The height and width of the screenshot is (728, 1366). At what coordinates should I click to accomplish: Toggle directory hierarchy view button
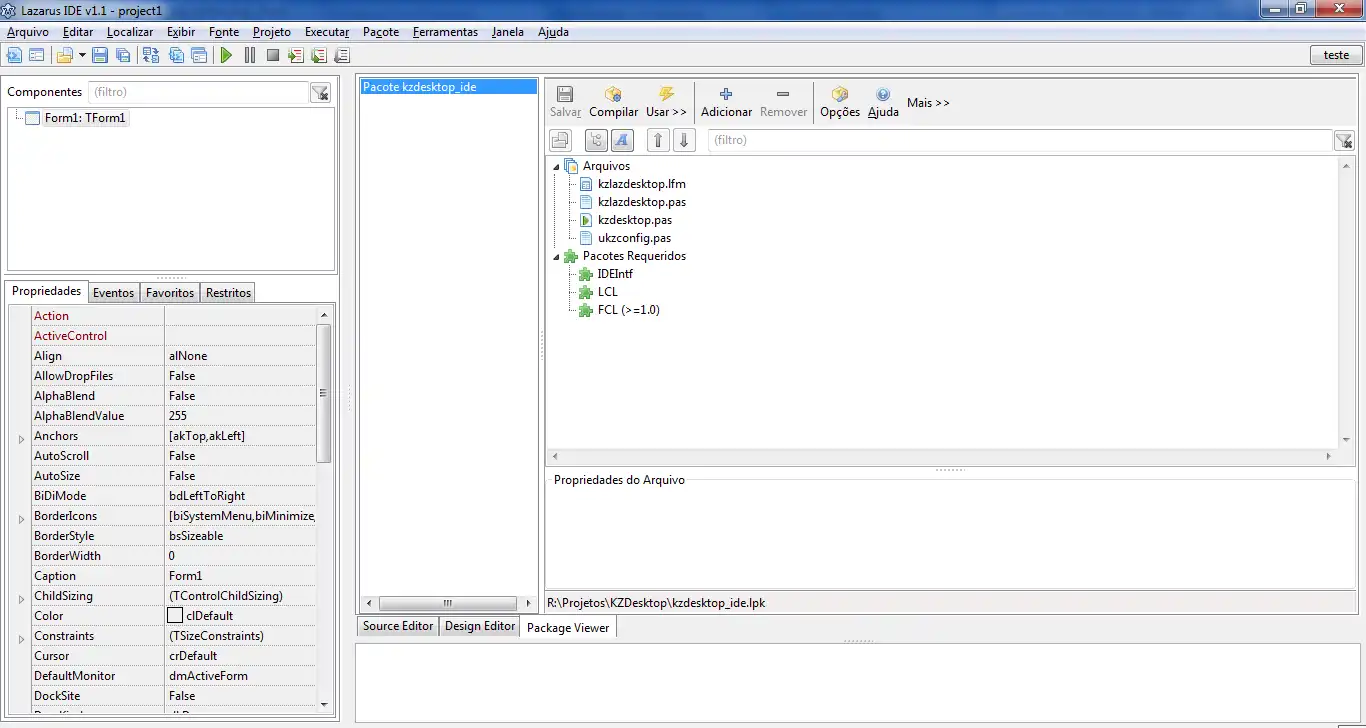596,140
